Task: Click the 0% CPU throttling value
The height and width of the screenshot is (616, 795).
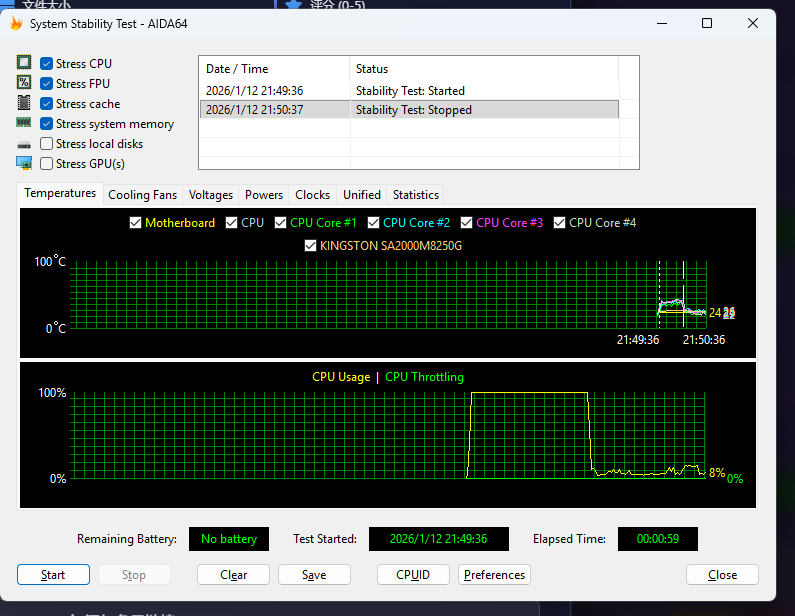Action: (x=735, y=479)
